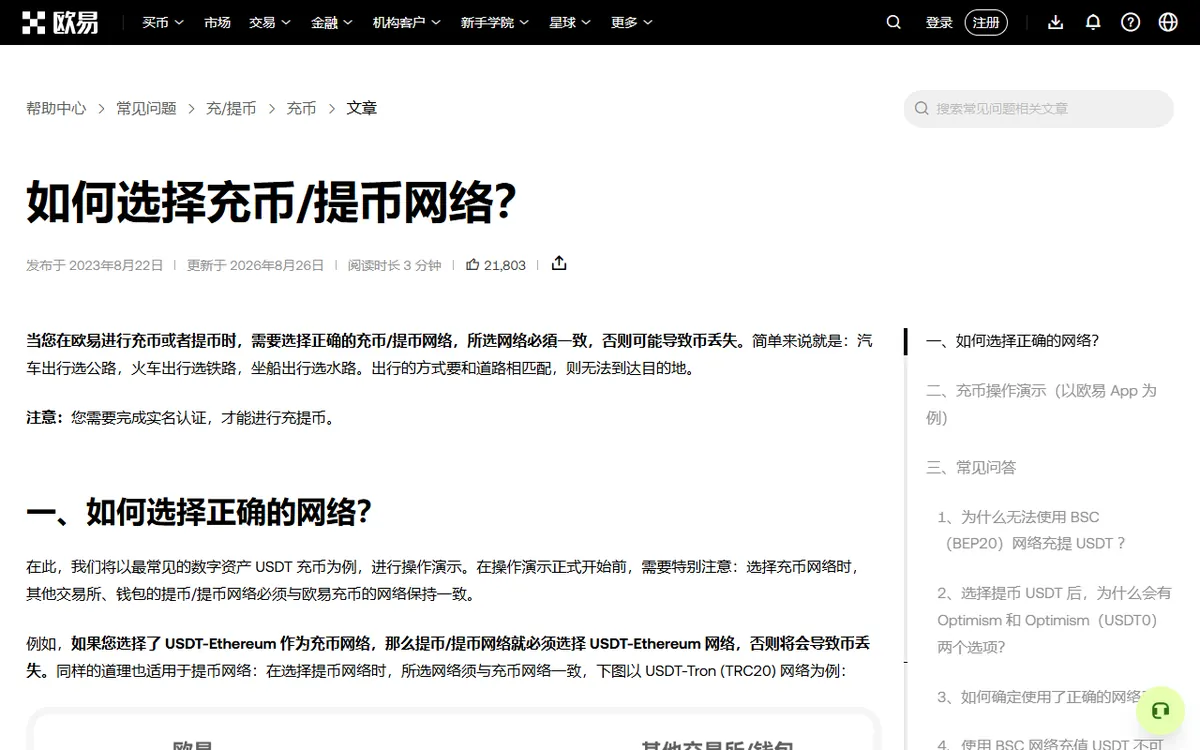Click the 文章 breadcrumb text
Viewport: 1200px width, 750px height.
362,108
